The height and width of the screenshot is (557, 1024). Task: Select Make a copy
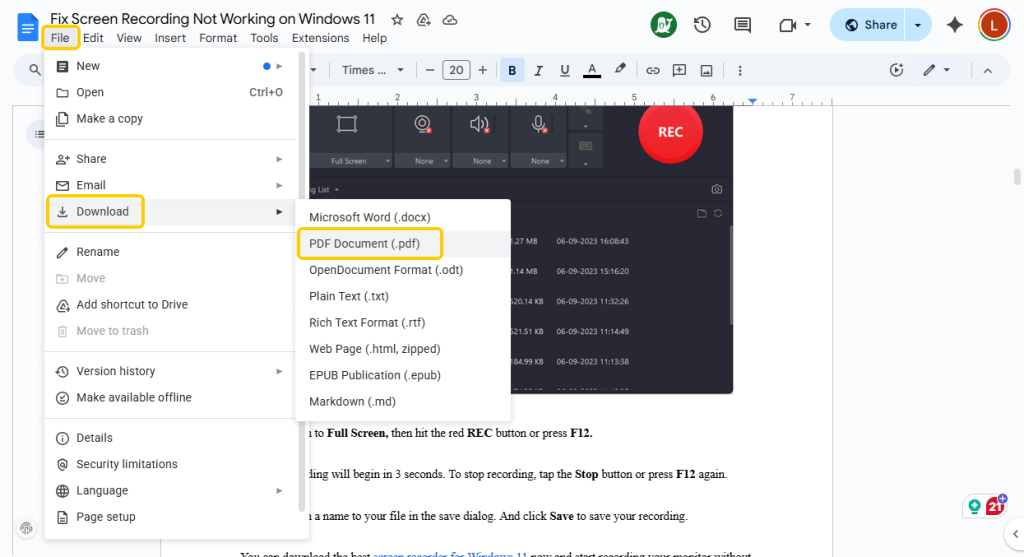click(x=170, y=118)
